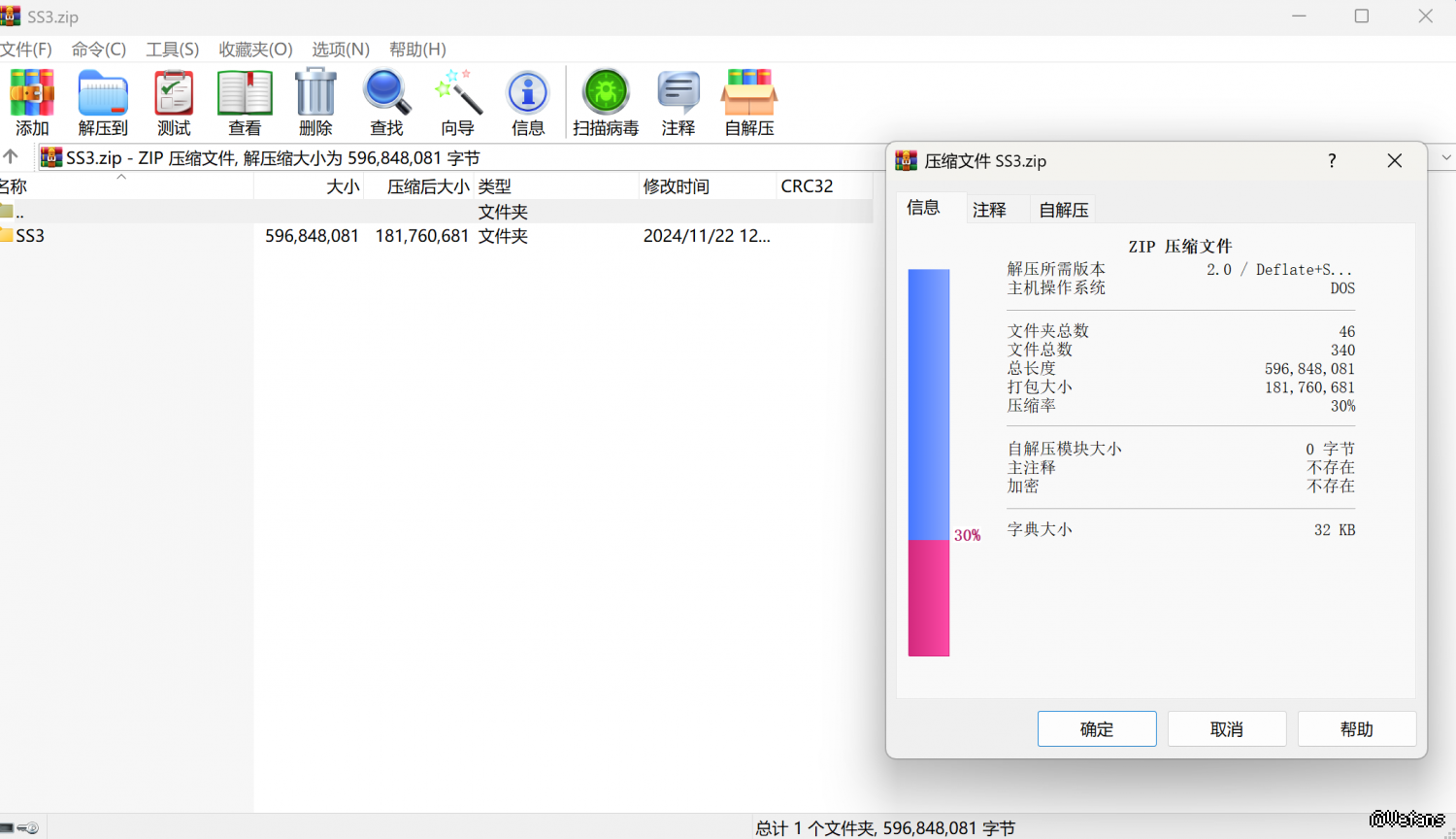Select the SS3 folder row
Image resolution: width=1456 pixels, height=839 pixels.
[30, 236]
